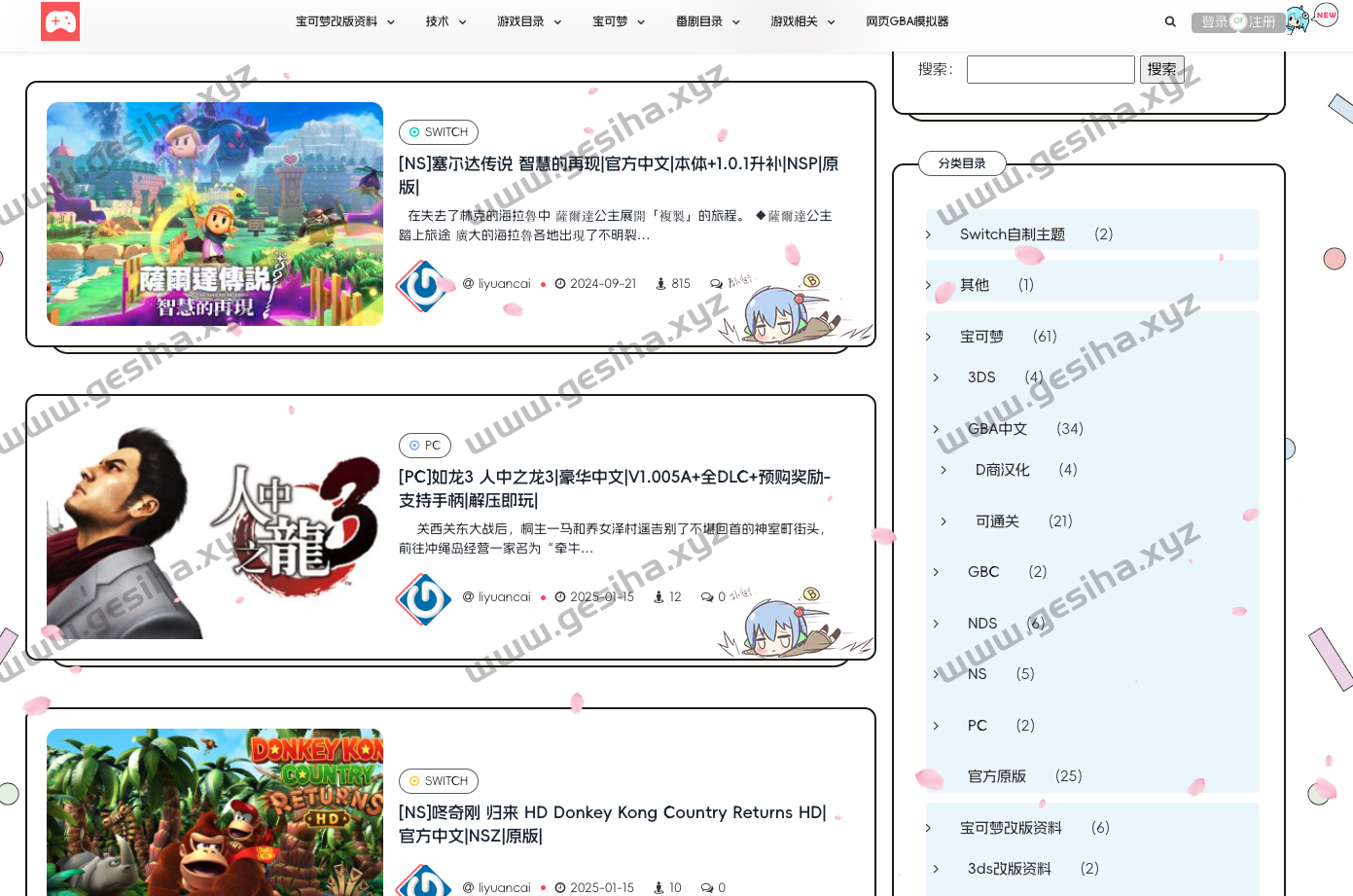Click the sidebar search input field
Screen dimensions: 1353x896
pyautogui.click(x=1050, y=69)
